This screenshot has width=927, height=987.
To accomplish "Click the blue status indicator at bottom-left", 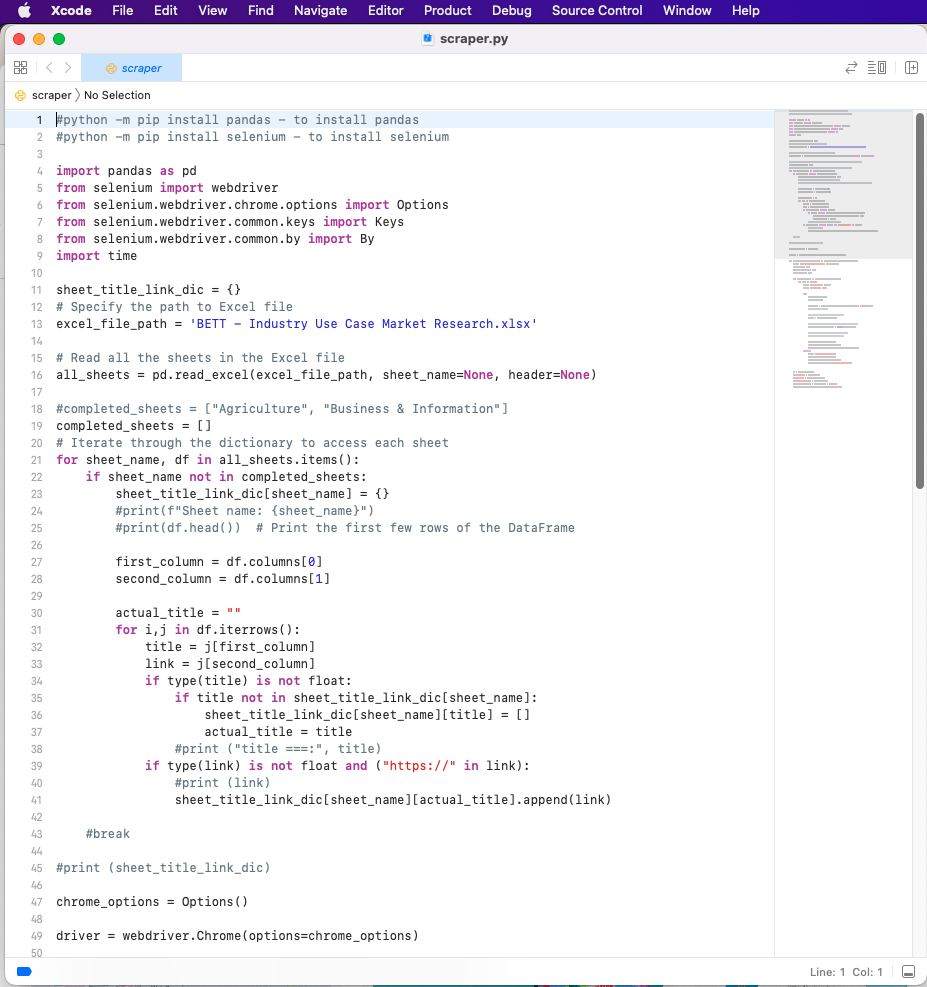I will point(24,971).
